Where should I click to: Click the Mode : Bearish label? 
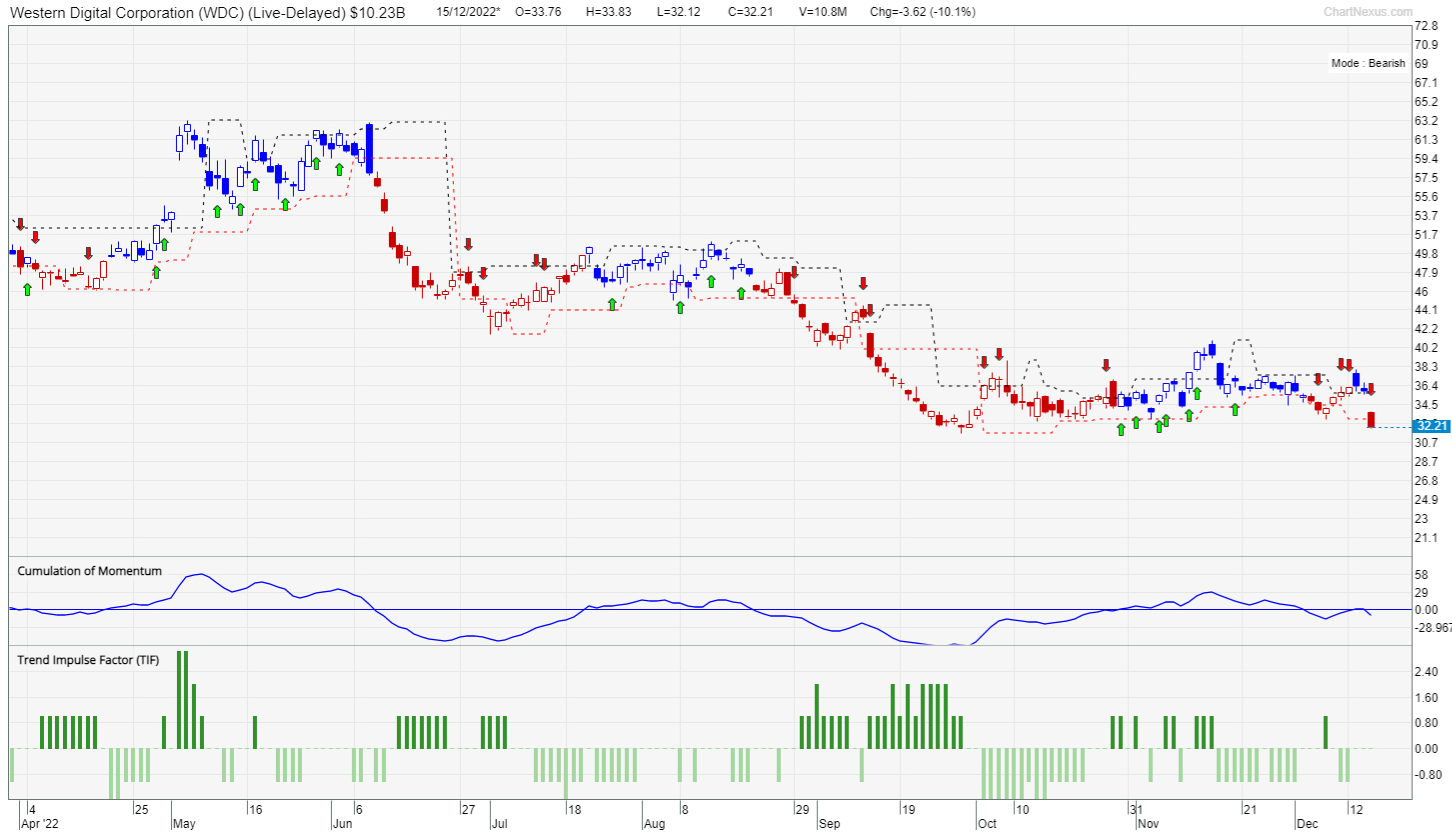[x=1368, y=63]
